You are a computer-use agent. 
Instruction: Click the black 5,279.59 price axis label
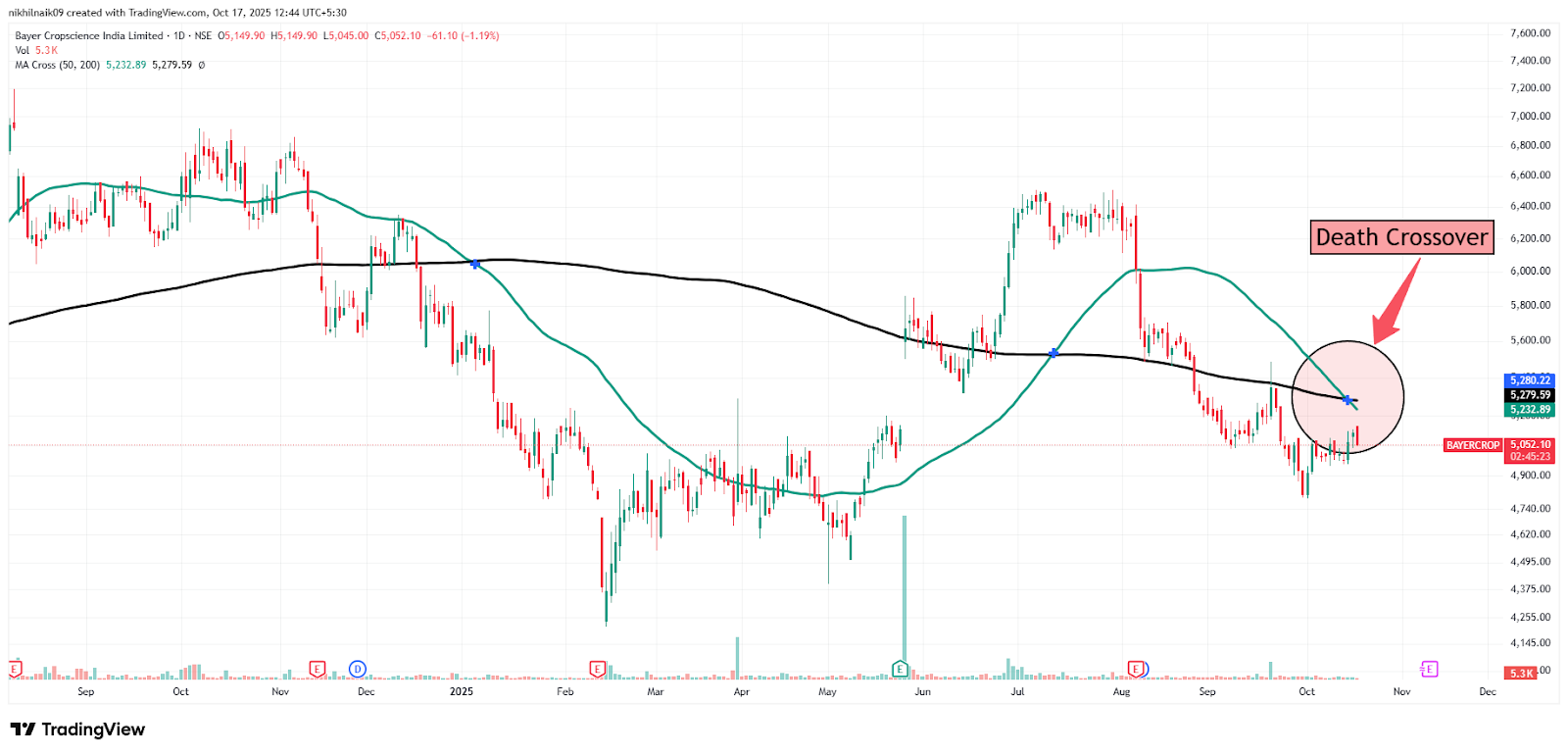click(1530, 395)
